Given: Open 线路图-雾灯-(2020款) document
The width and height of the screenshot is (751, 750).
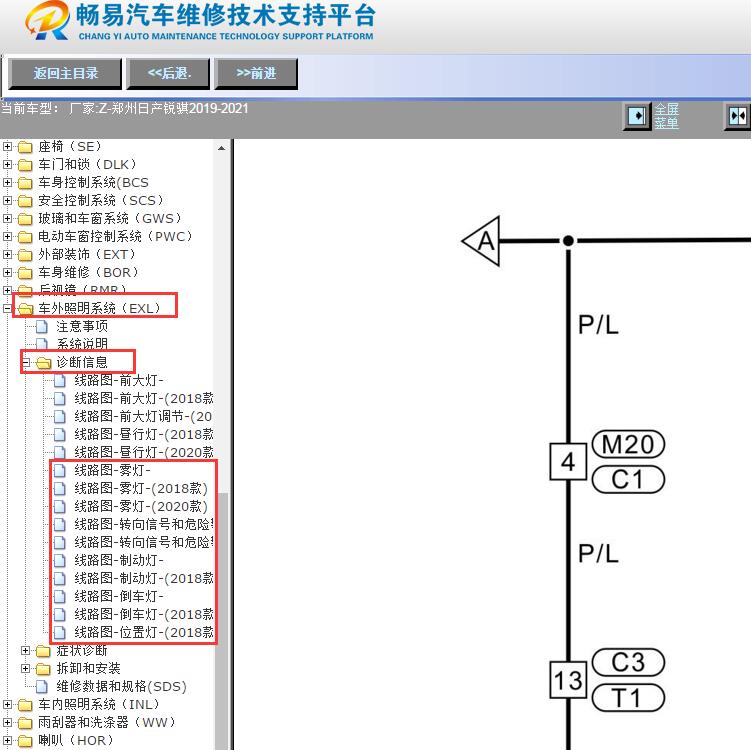Looking at the screenshot, I should click(x=141, y=507).
